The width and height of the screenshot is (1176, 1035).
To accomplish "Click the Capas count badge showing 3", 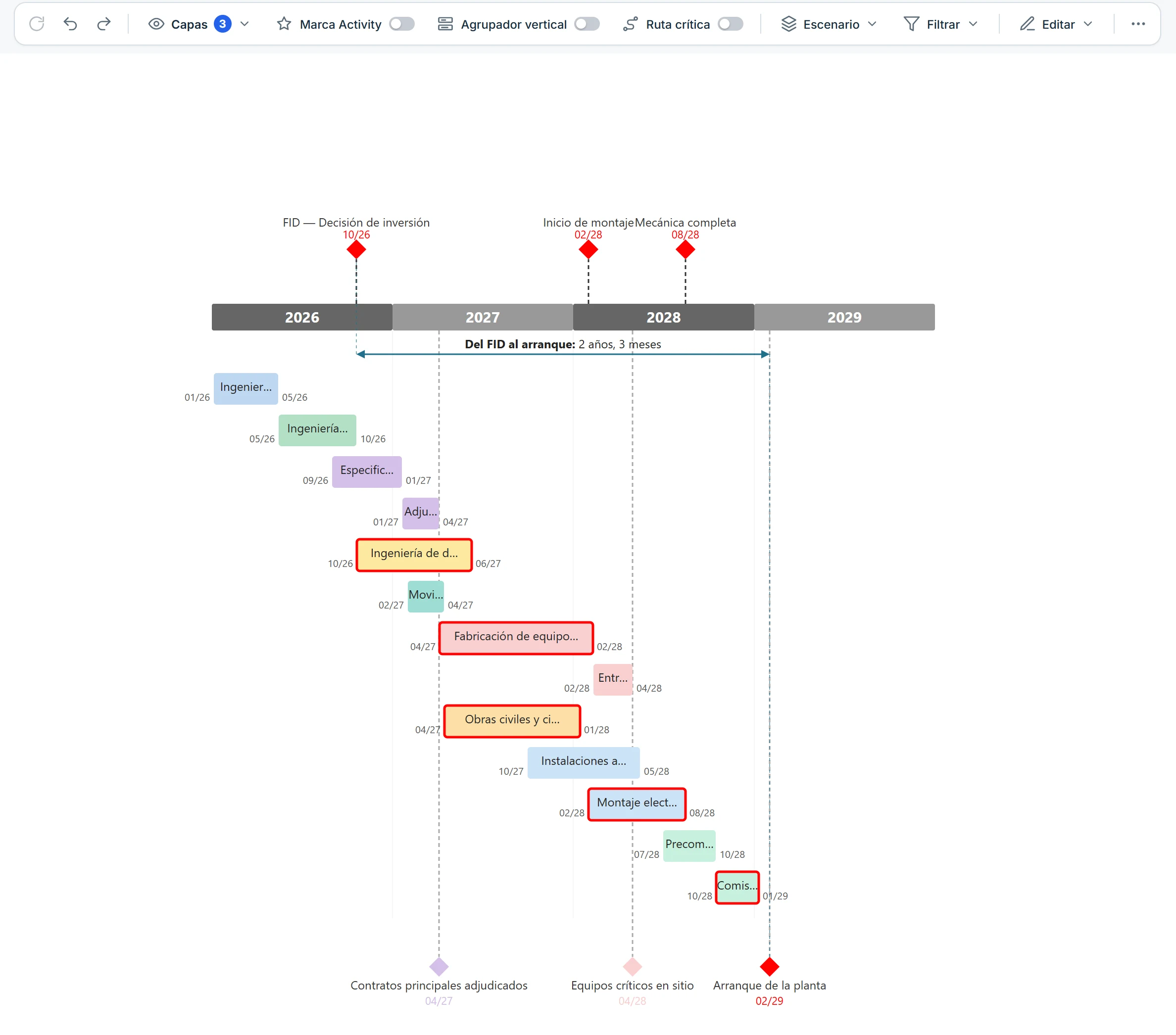I will point(223,24).
